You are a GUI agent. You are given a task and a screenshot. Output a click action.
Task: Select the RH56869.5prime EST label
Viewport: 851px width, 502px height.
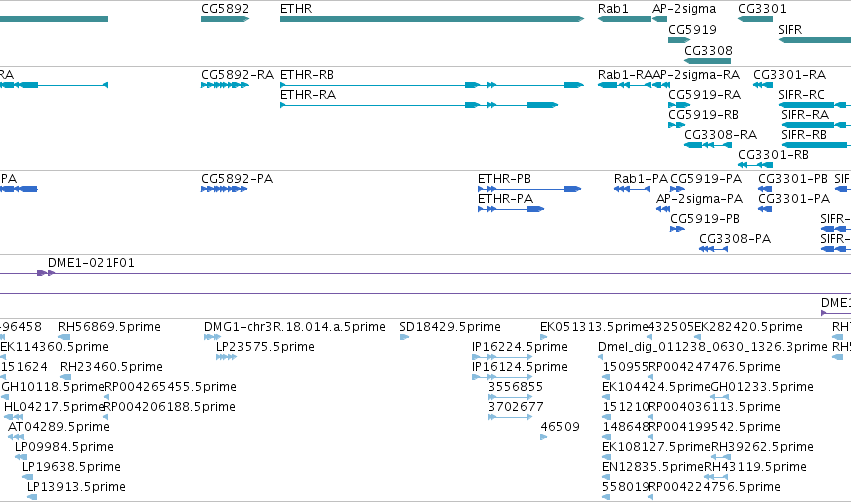click(x=109, y=327)
